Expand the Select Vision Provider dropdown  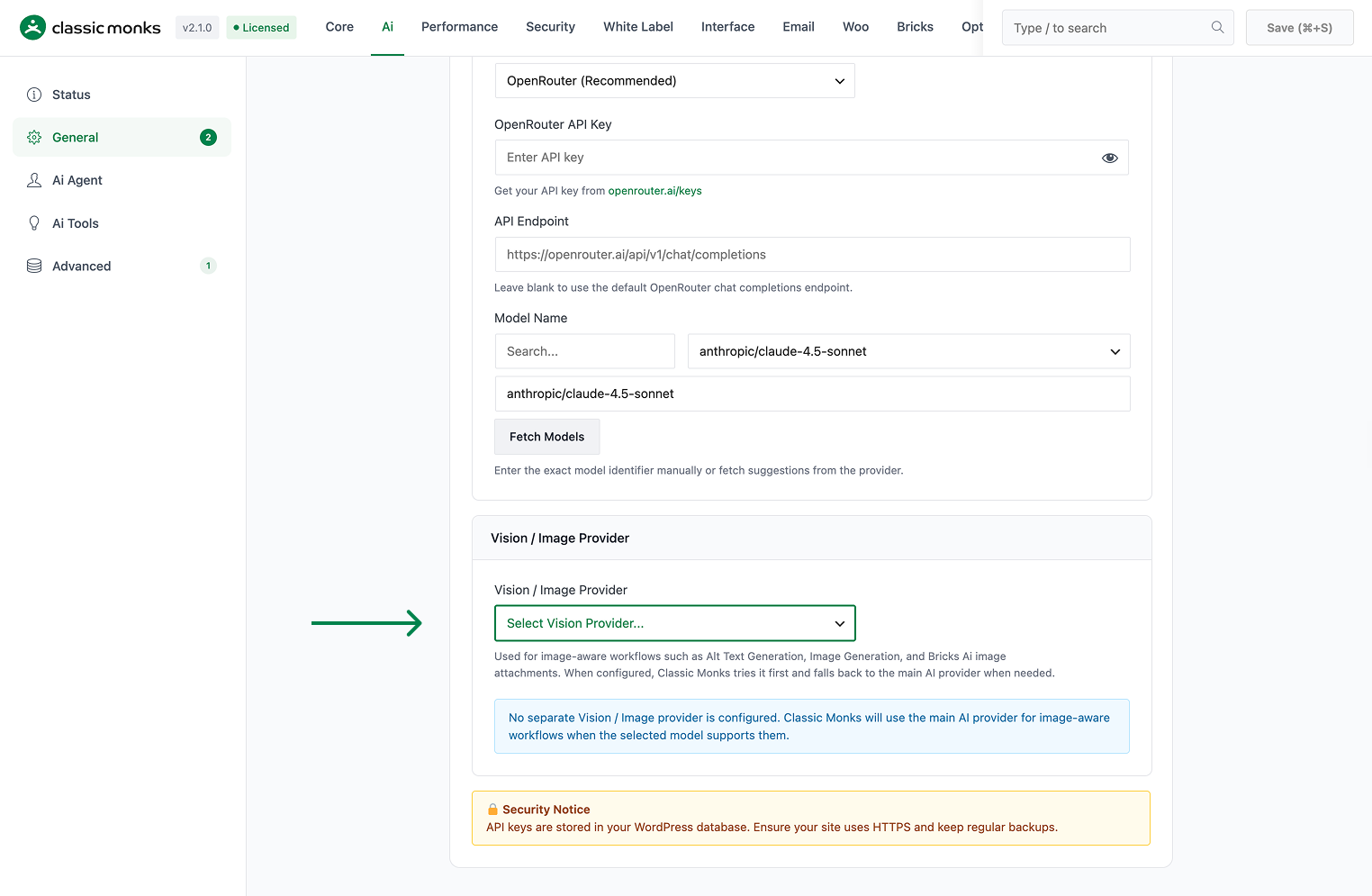[x=675, y=623]
